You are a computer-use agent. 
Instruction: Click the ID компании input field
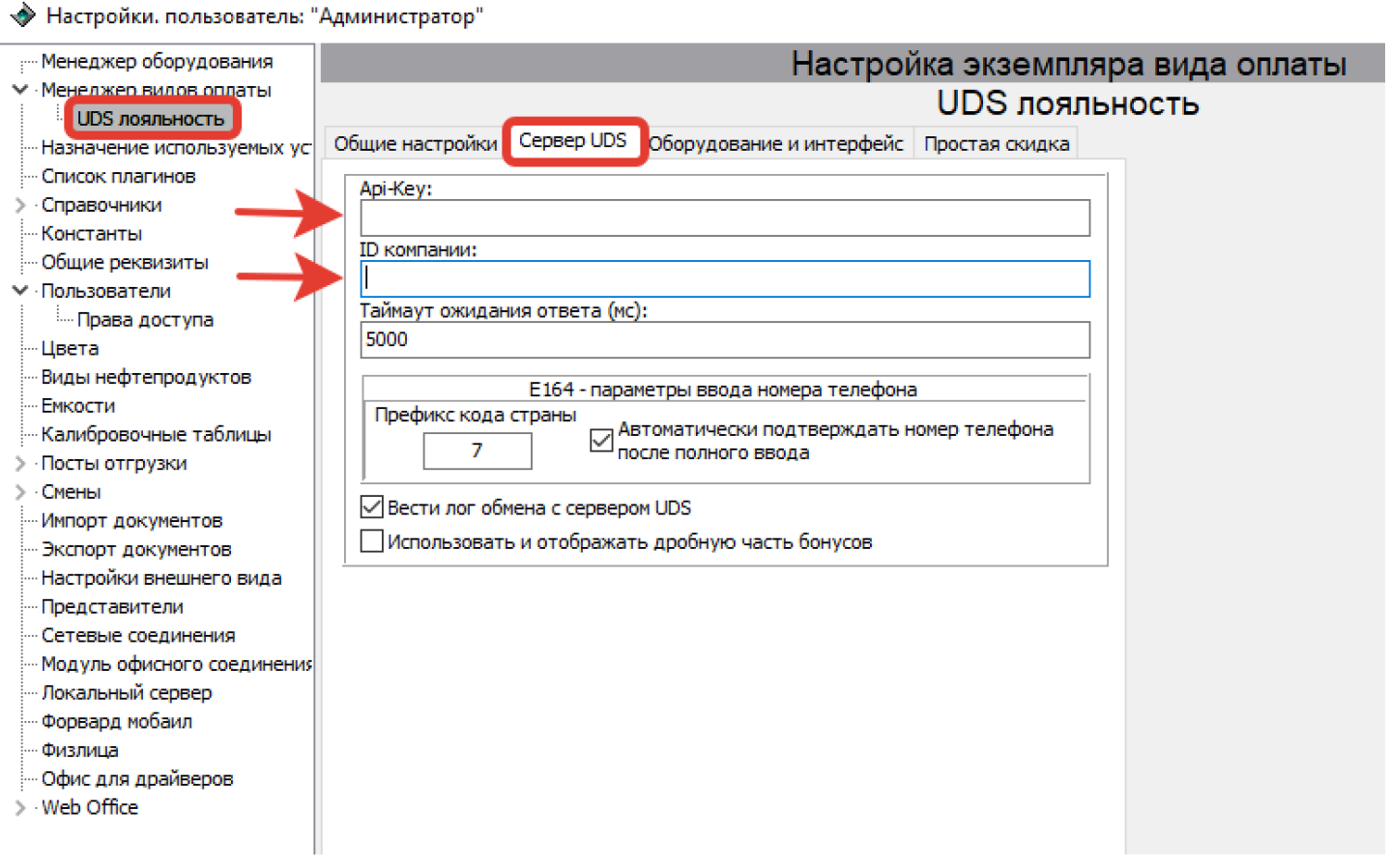(x=725, y=279)
